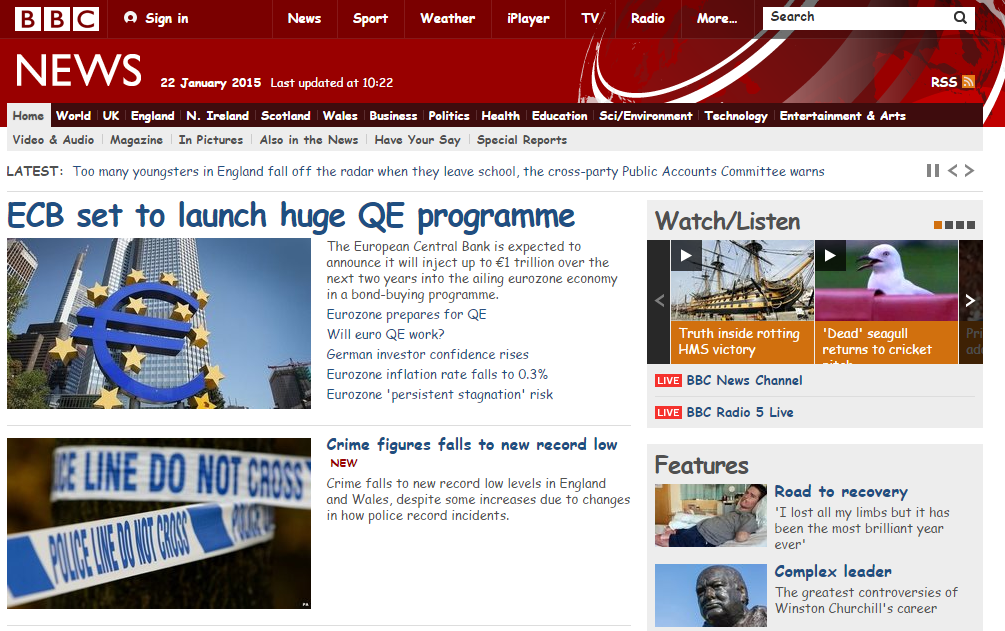This screenshot has width=1005, height=631.
Task: Open Special Reports page
Action: click(522, 140)
